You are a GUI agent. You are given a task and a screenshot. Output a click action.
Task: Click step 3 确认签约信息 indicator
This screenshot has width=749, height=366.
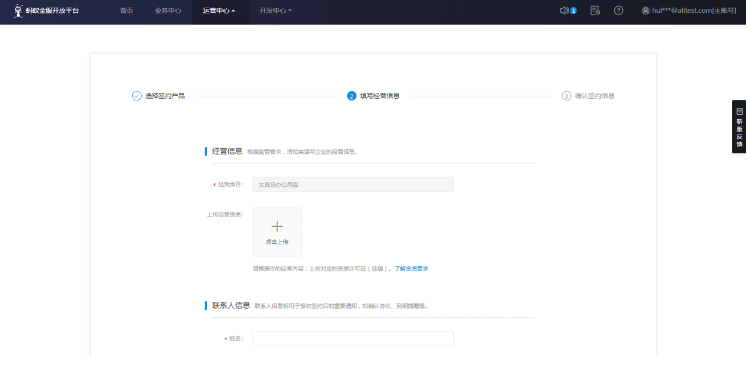click(x=588, y=96)
